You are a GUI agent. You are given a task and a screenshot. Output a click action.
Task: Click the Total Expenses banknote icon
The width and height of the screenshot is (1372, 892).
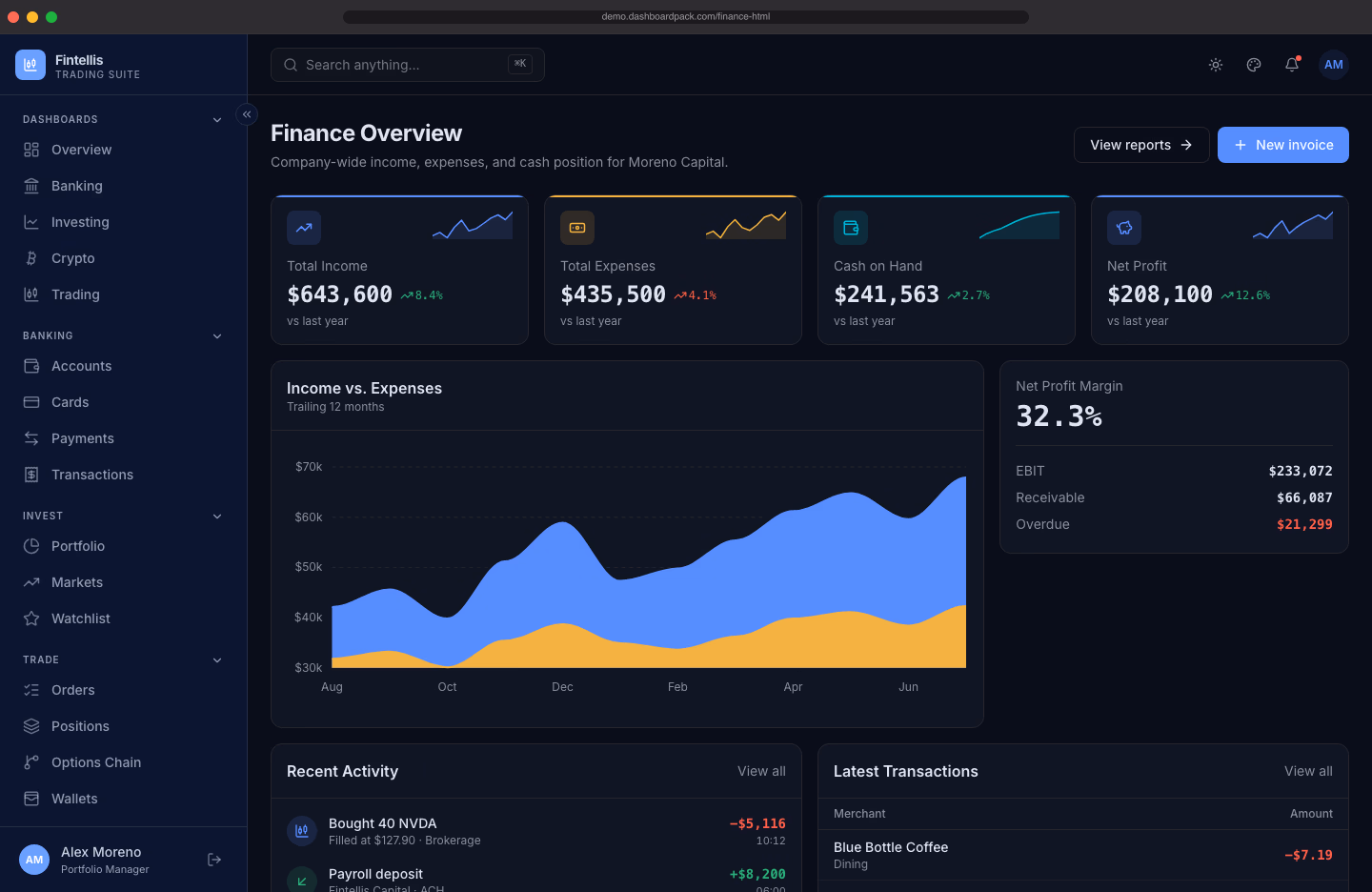pos(577,228)
